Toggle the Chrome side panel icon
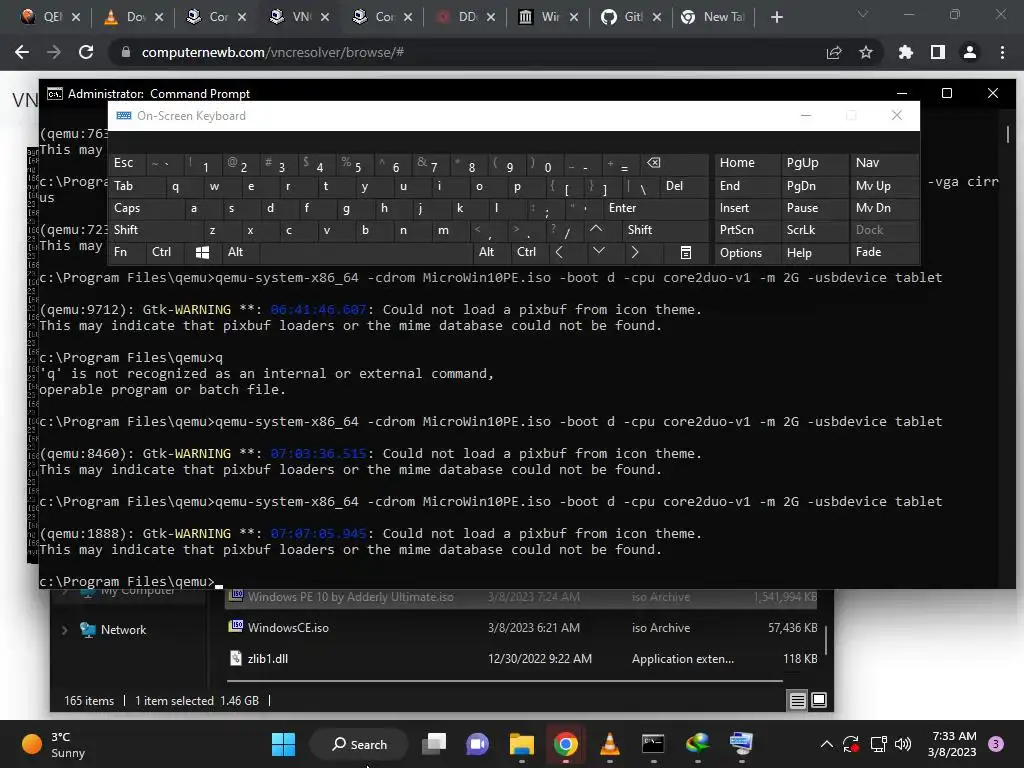 (x=937, y=52)
